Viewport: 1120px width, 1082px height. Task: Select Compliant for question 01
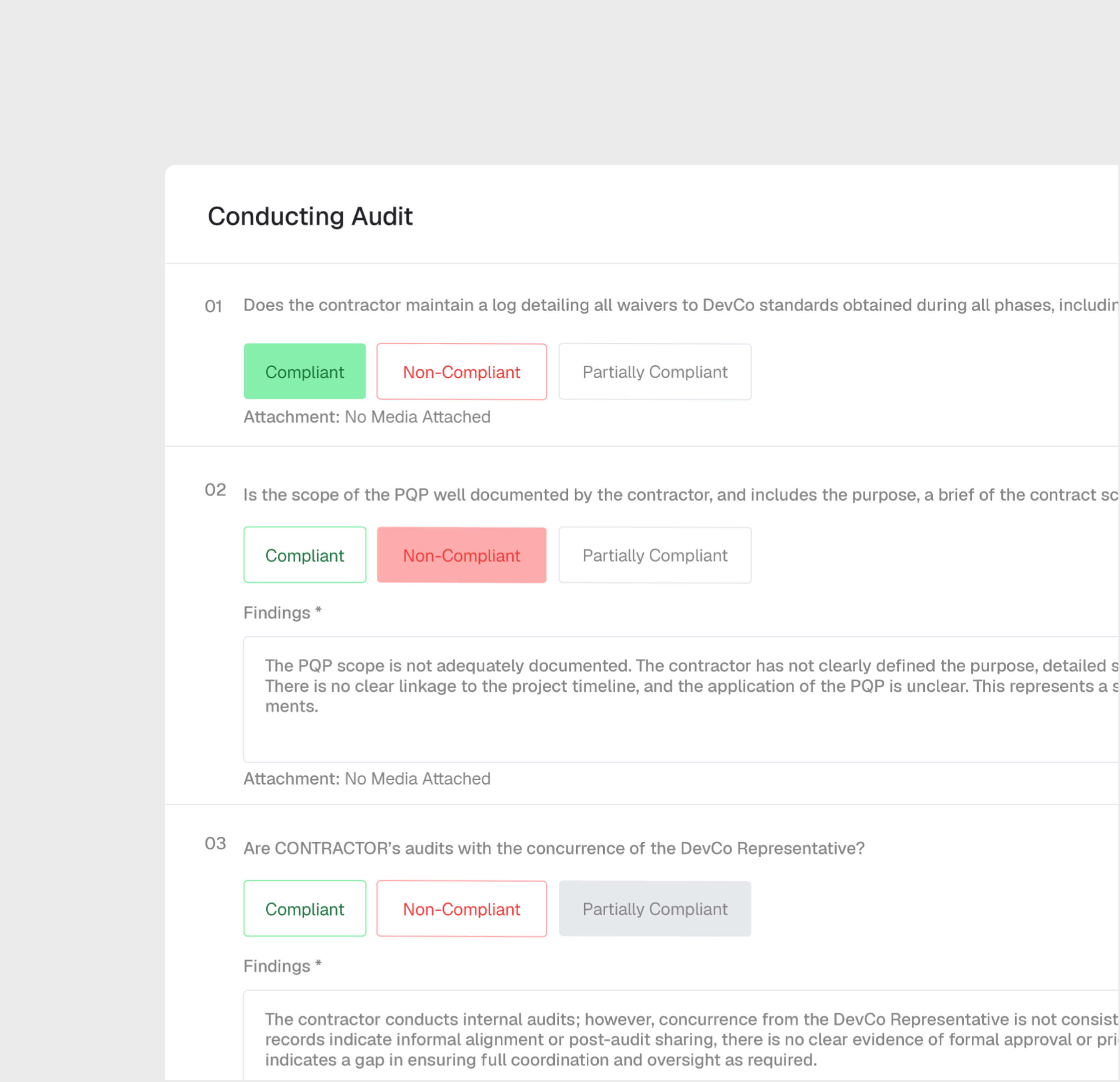click(x=305, y=372)
